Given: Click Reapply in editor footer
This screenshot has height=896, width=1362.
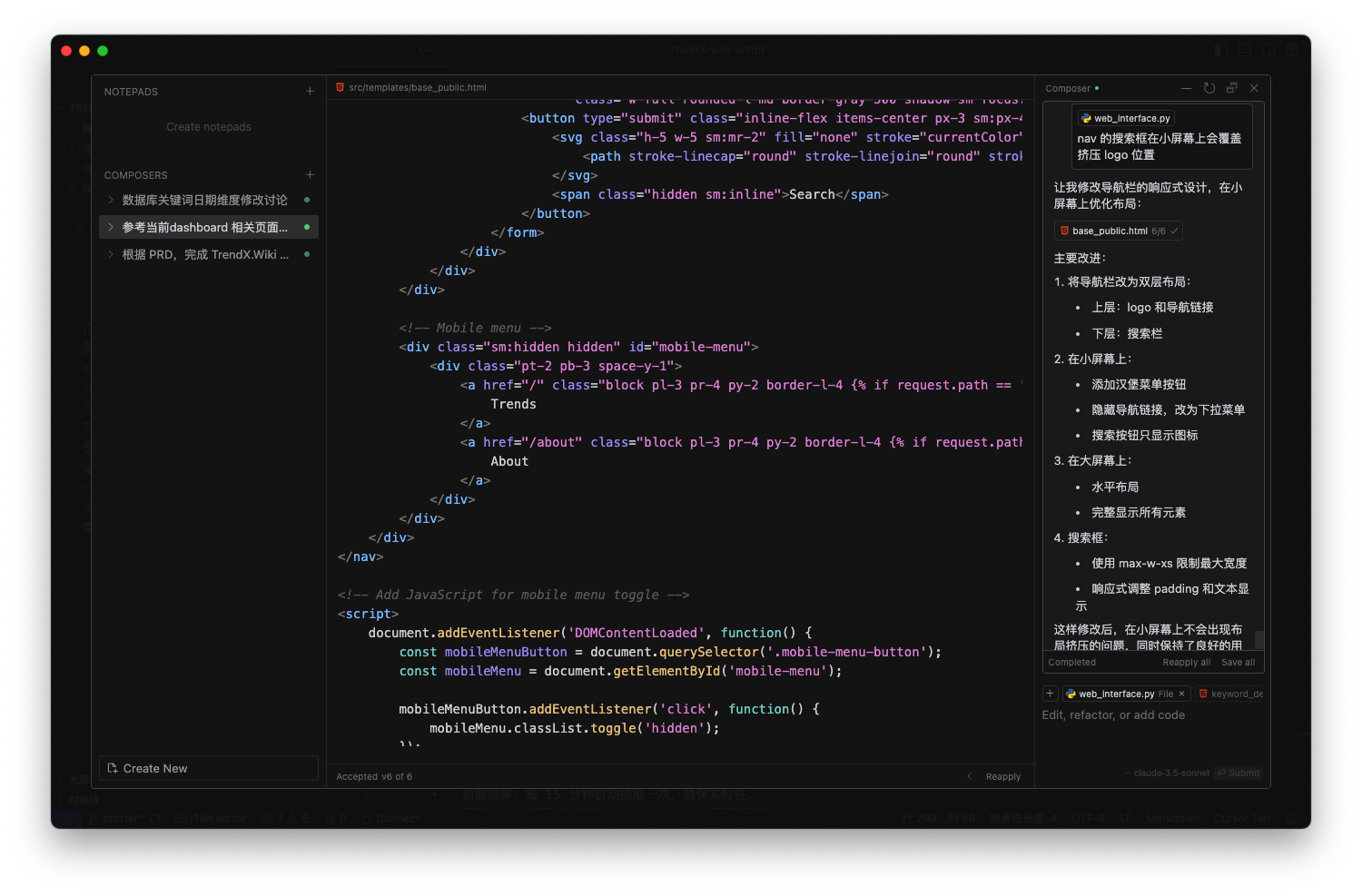Looking at the screenshot, I should (x=1003, y=776).
